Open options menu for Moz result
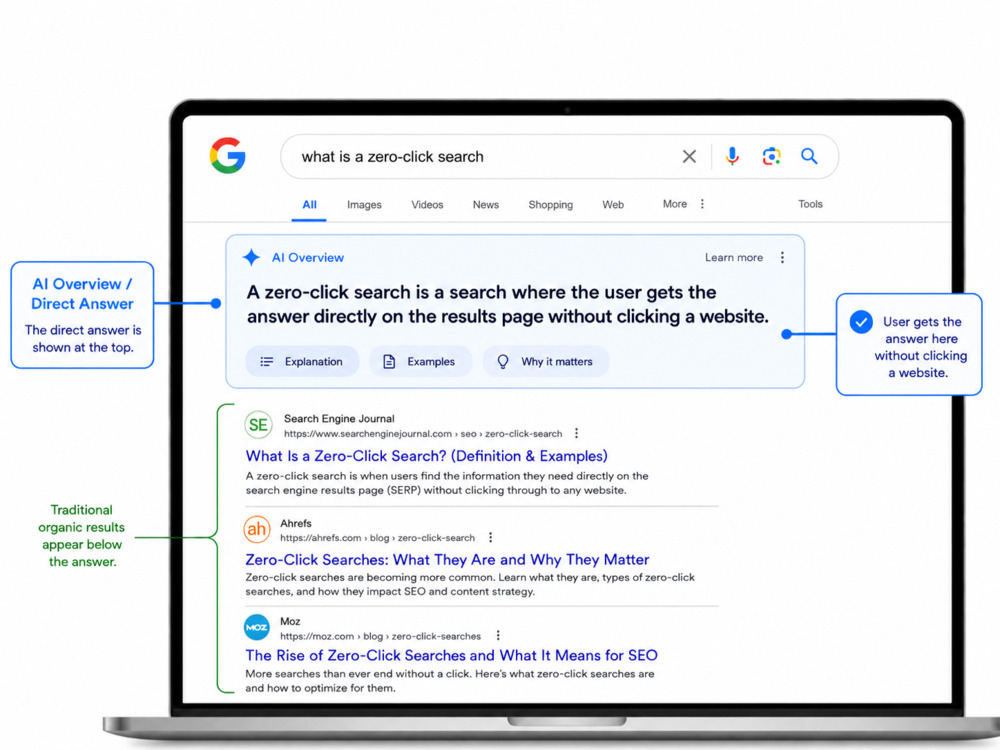Screen dimensions: 1000x750 pyautogui.click(x=498, y=636)
